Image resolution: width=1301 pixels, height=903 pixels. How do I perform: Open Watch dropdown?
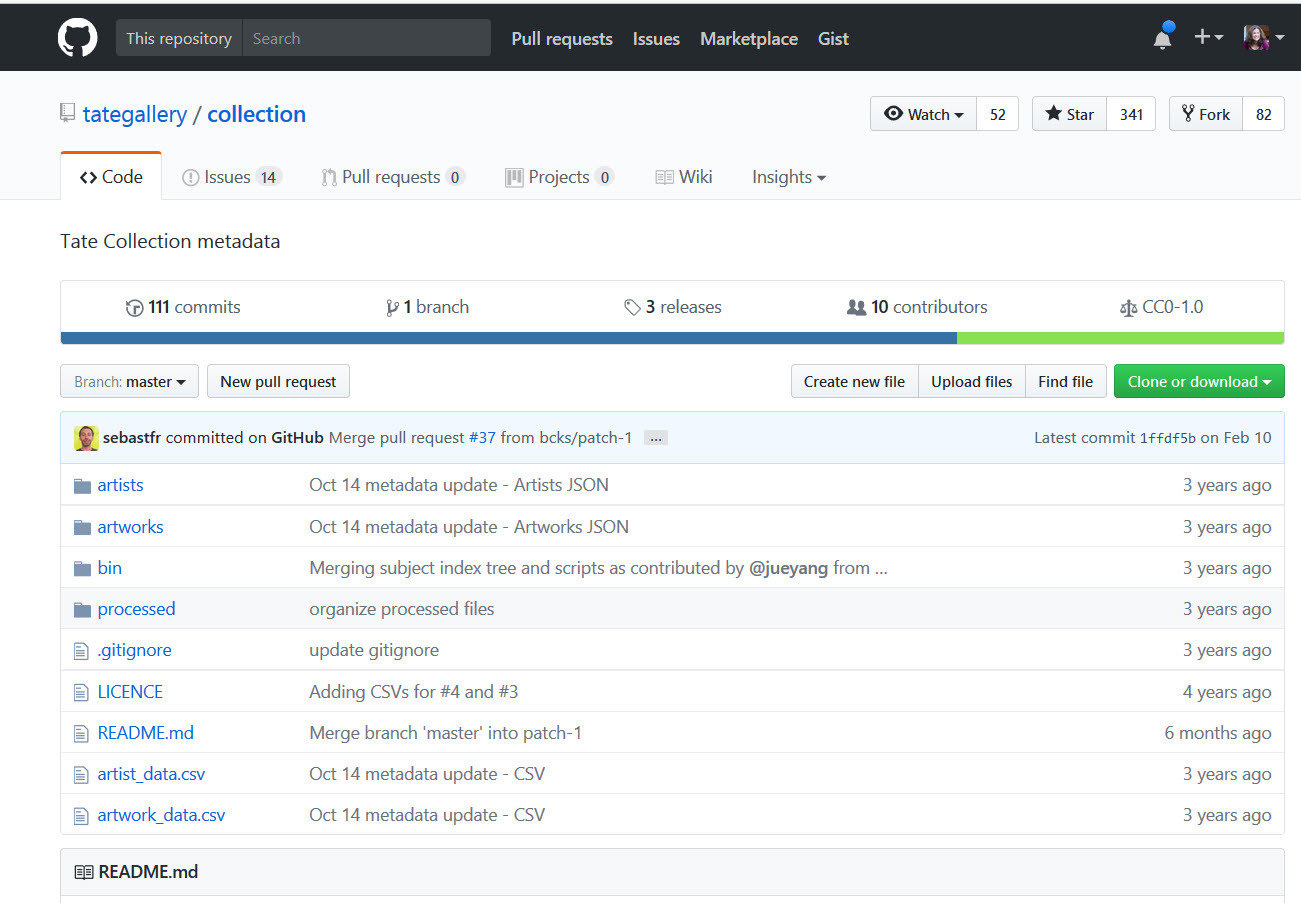(923, 114)
